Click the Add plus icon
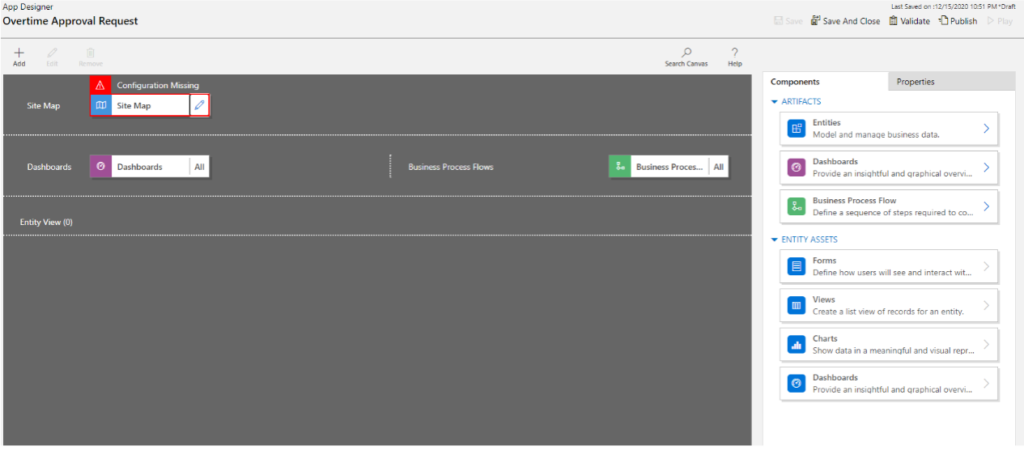Image resolution: width=1024 pixels, height=450 pixels. point(19,52)
